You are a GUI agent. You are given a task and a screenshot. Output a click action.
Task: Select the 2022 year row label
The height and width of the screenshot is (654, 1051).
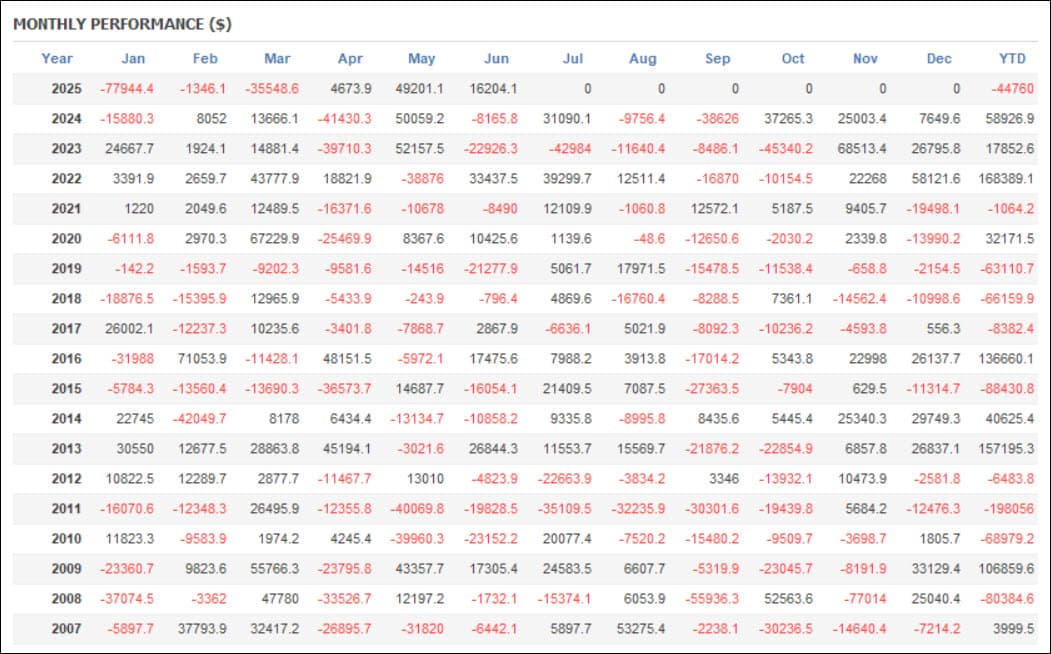click(66, 179)
